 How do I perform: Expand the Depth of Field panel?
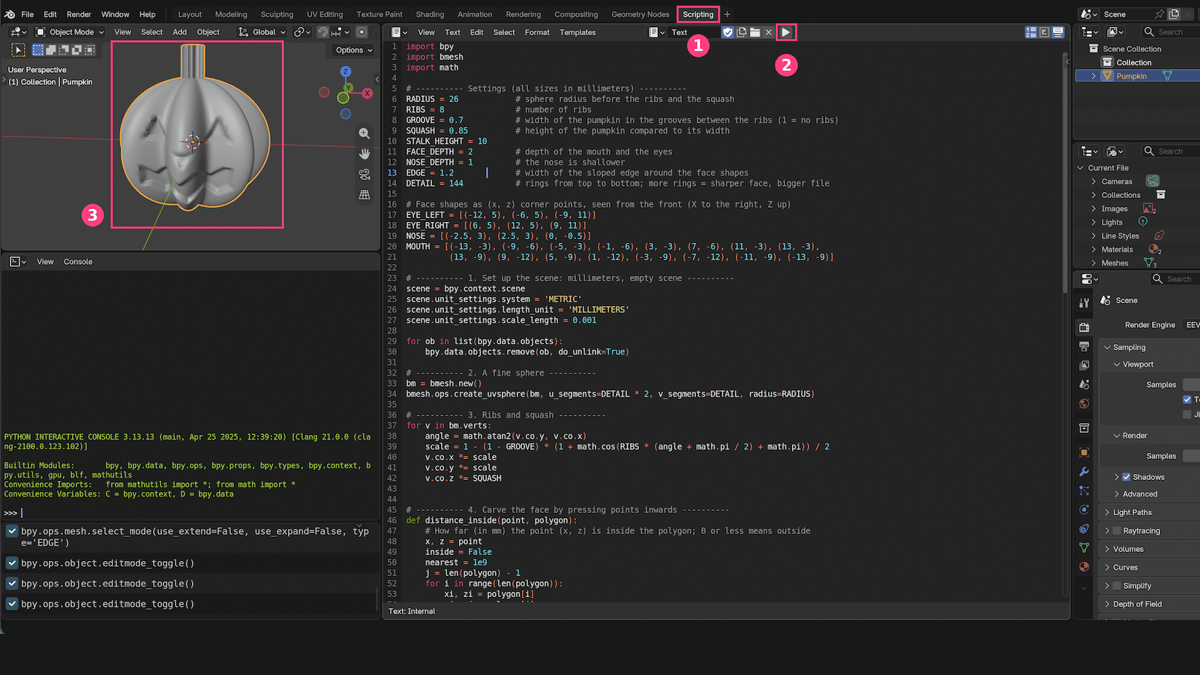click(1107, 604)
